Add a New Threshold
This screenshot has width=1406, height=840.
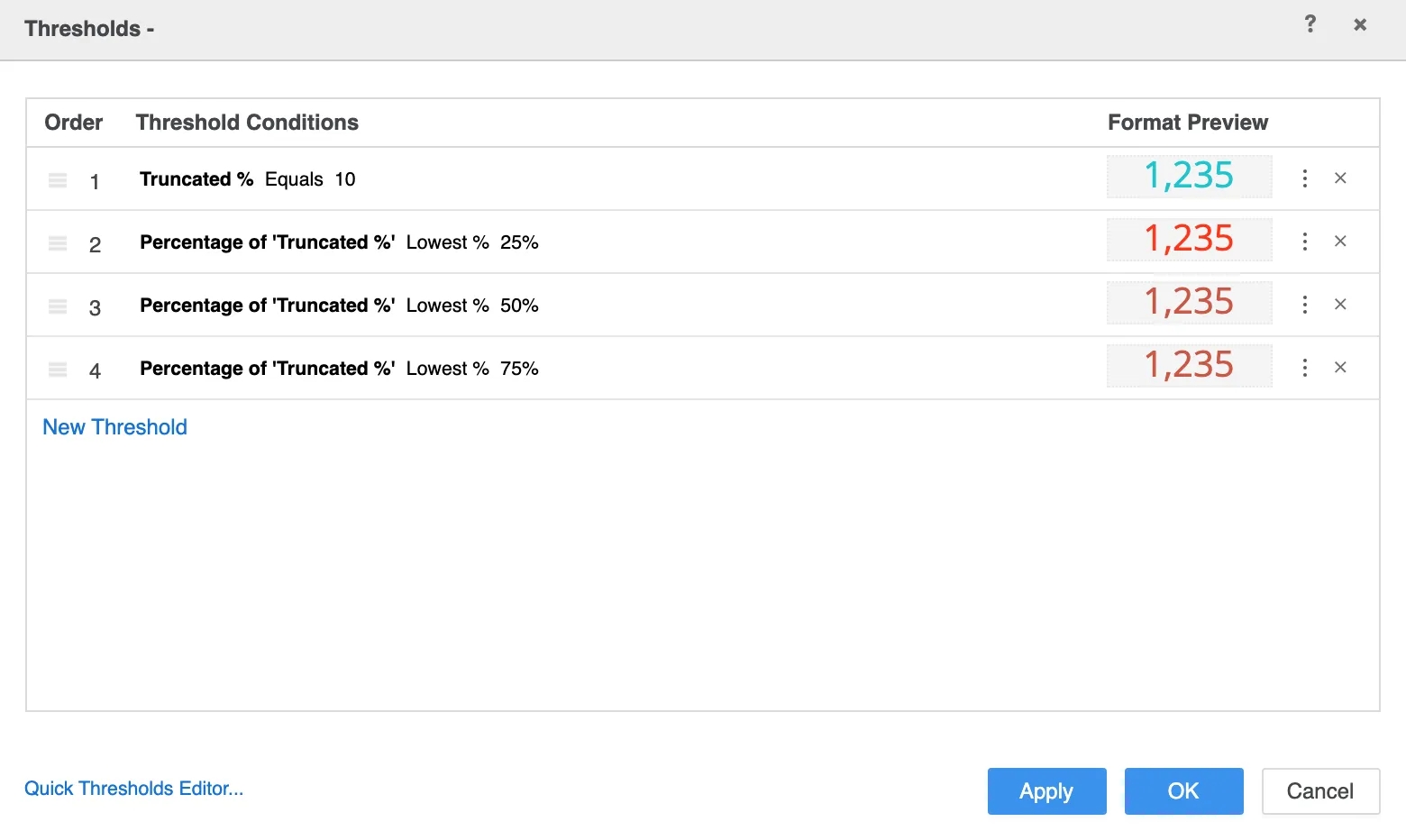[114, 426]
